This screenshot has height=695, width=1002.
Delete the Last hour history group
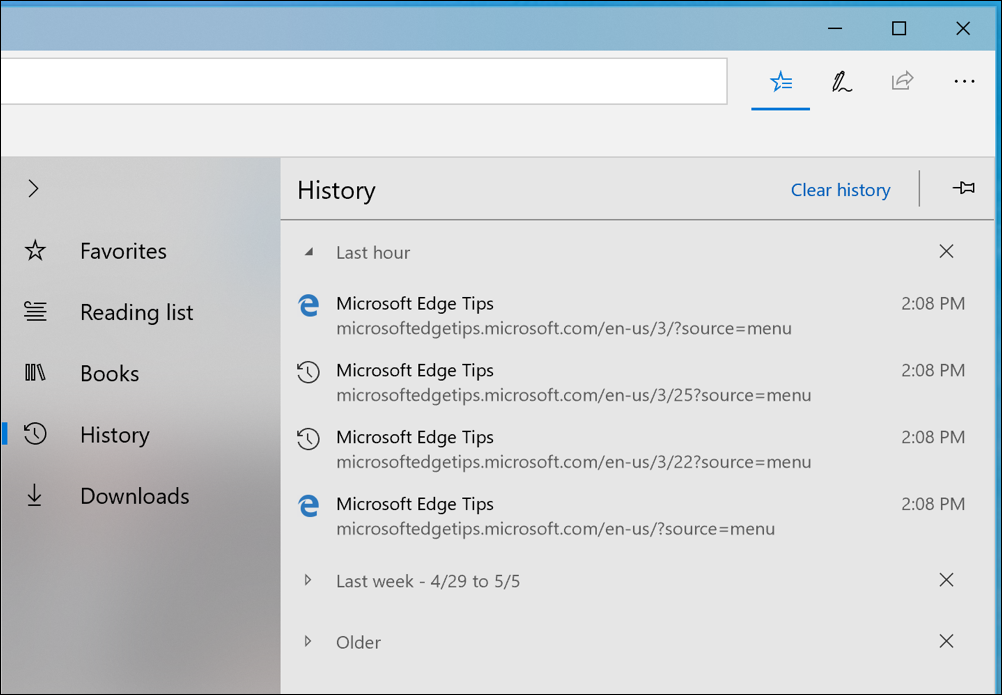tap(946, 251)
